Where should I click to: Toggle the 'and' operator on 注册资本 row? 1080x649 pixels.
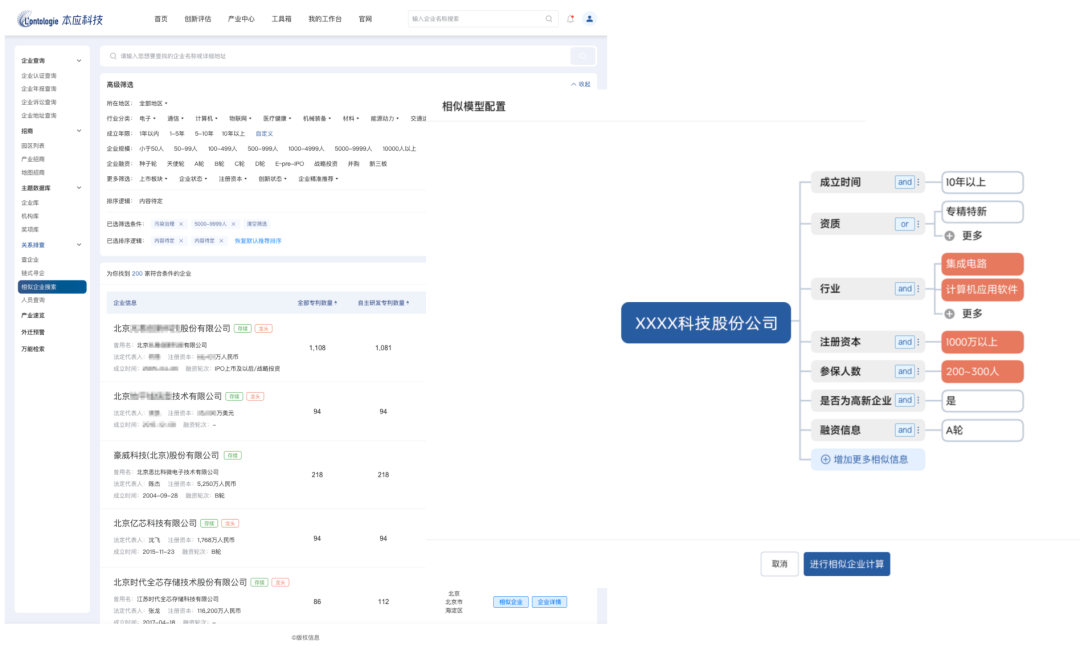pos(904,342)
